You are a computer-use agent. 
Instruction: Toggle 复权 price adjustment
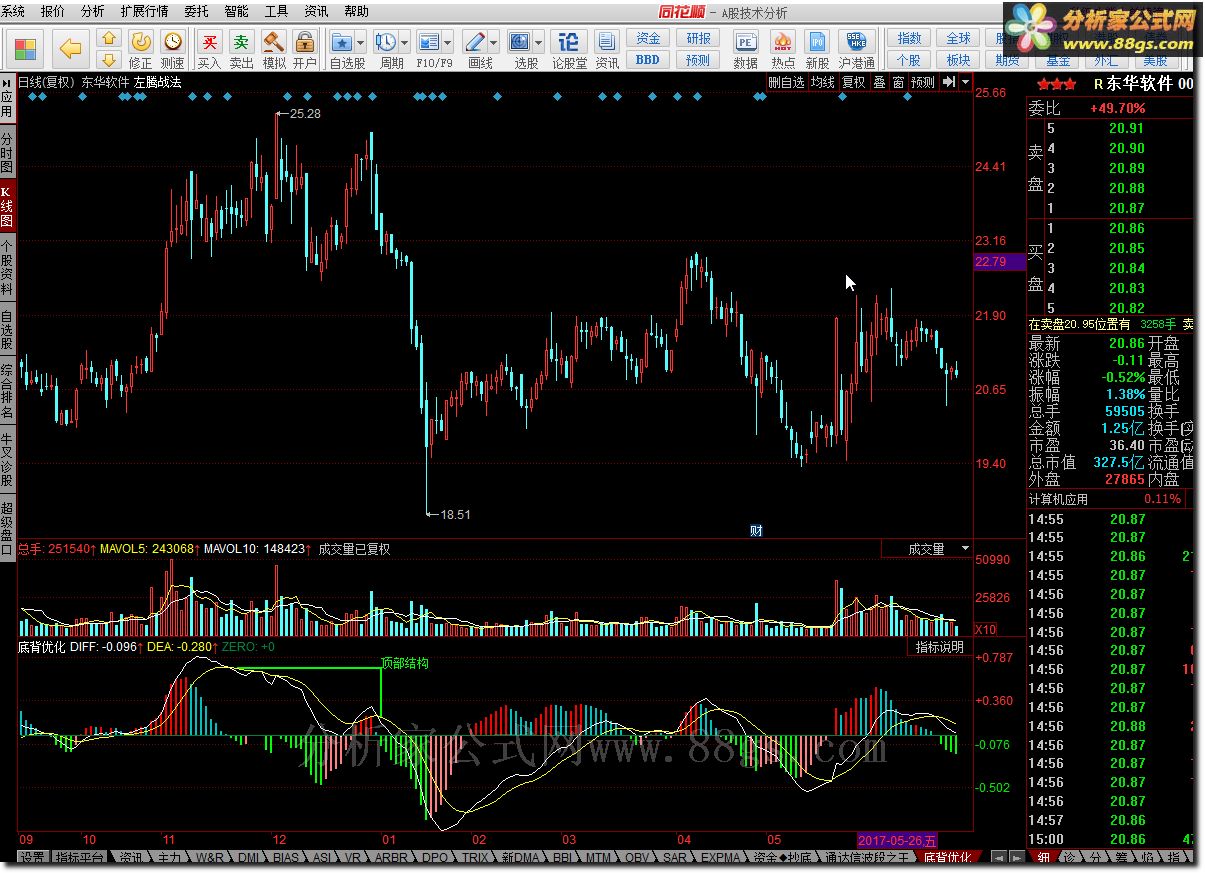[x=853, y=82]
